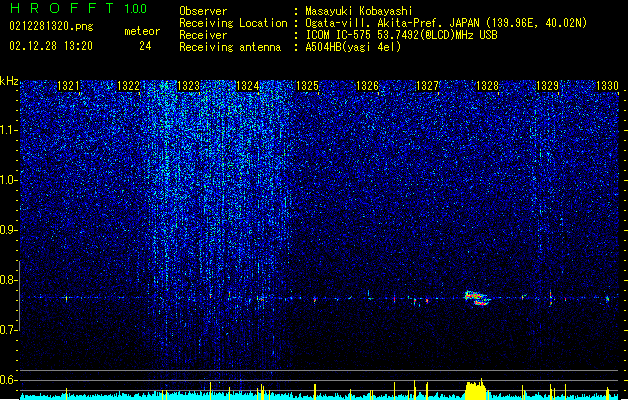Screen dimensions: 629x400
Task: Click the 'Observer' field label
Action: [x=203, y=11]
